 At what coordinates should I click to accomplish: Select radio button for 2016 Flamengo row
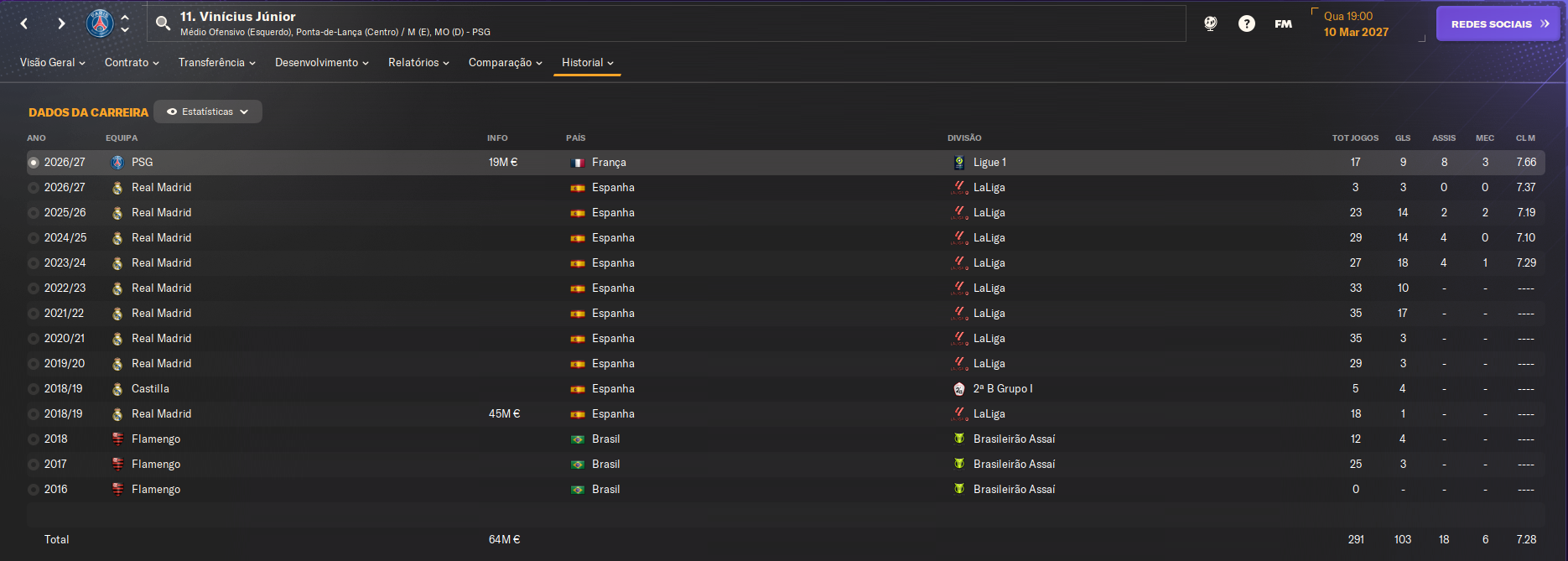pyautogui.click(x=34, y=490)
